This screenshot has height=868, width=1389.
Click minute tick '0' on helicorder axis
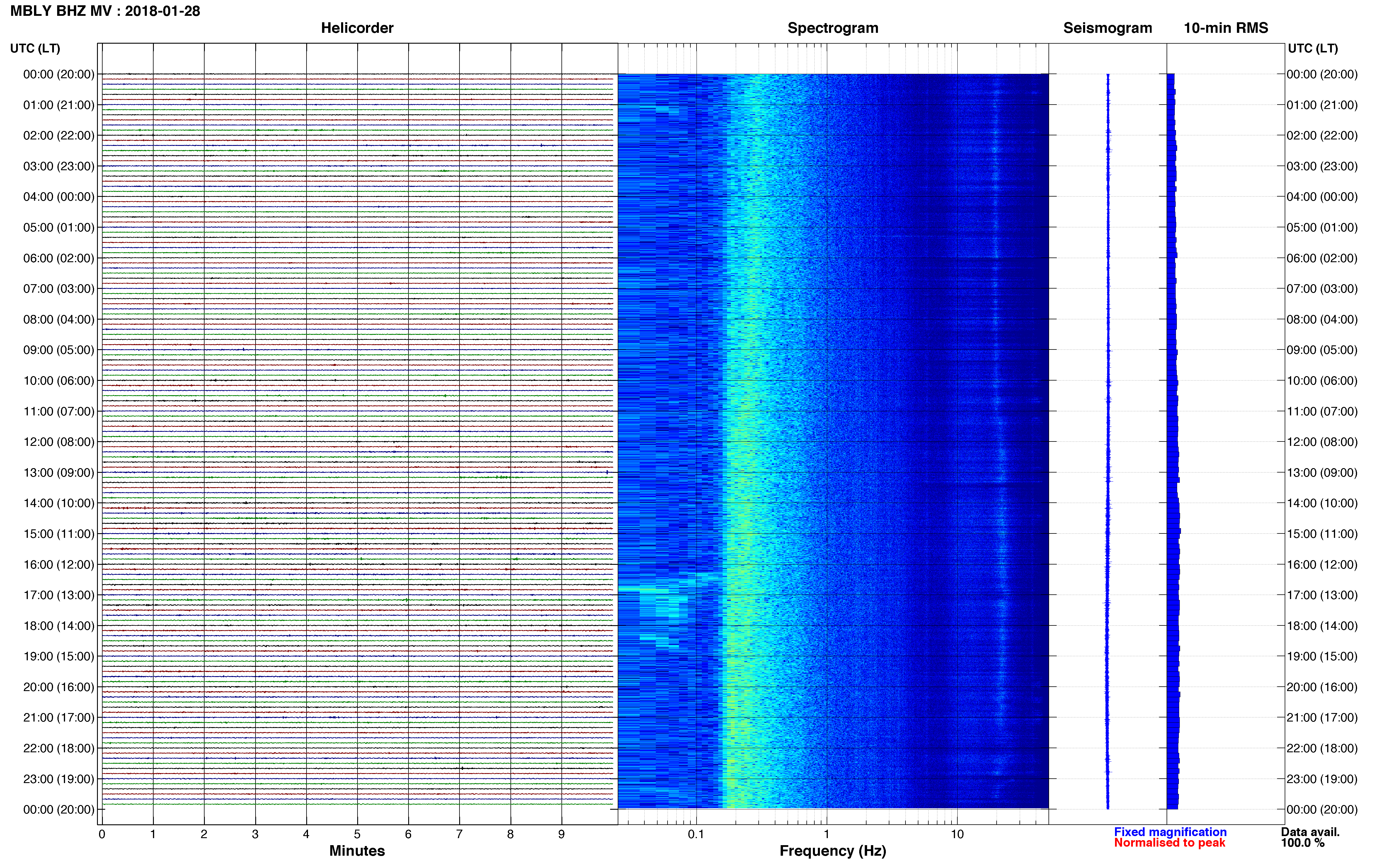pyautogui.click(x=102, y=834)
